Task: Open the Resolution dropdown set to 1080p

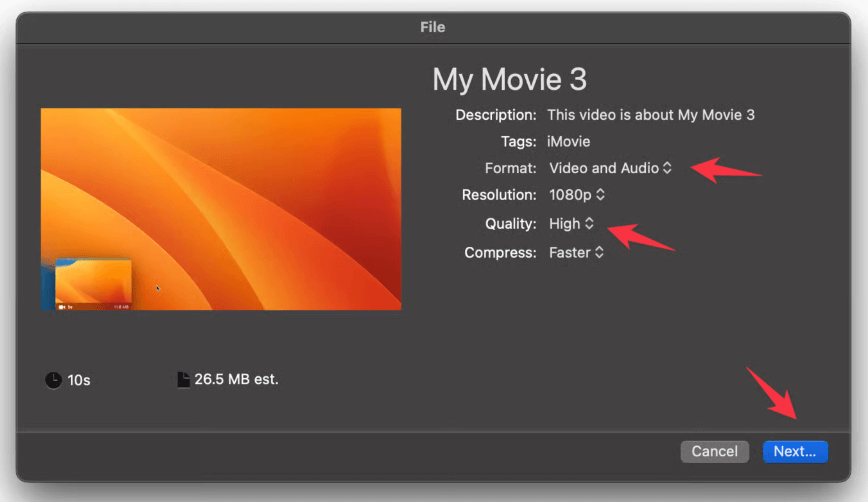Action: point(576,195)
